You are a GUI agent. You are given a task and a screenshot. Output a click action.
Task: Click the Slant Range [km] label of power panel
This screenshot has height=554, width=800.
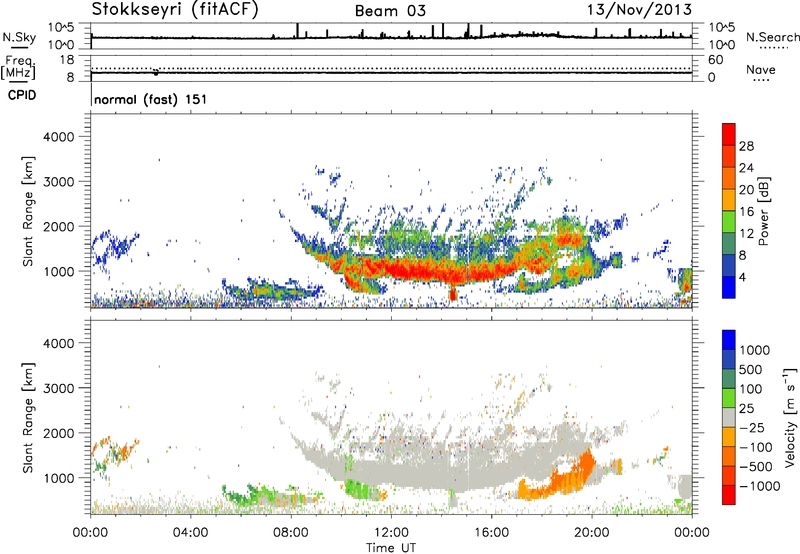click(x=28, y=211)
